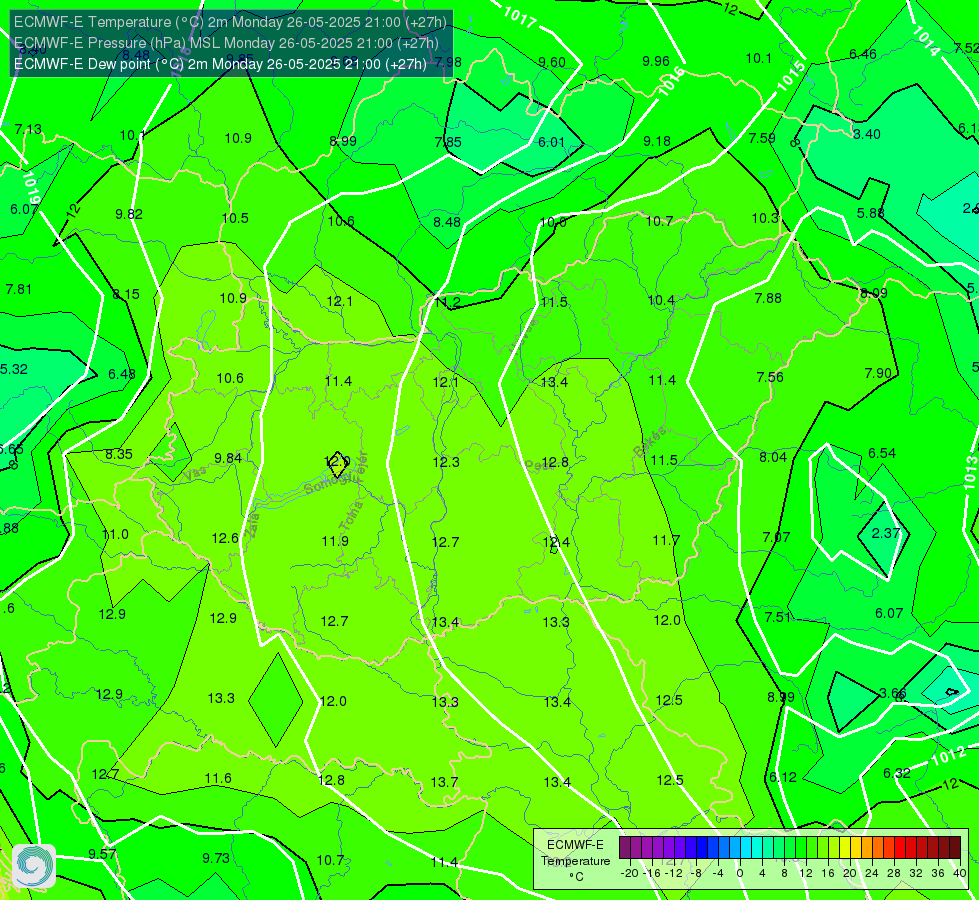Click the ECMWF-E Temperature °C legend title
The width and height of the screenshot is (979, 900).
pos(575,861)
